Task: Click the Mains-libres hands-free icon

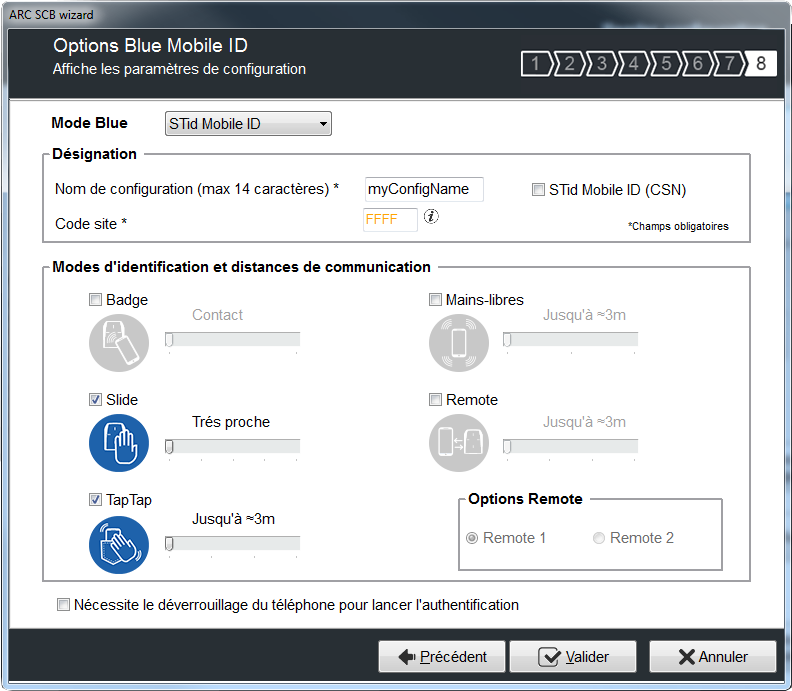Action: point(459,343)
